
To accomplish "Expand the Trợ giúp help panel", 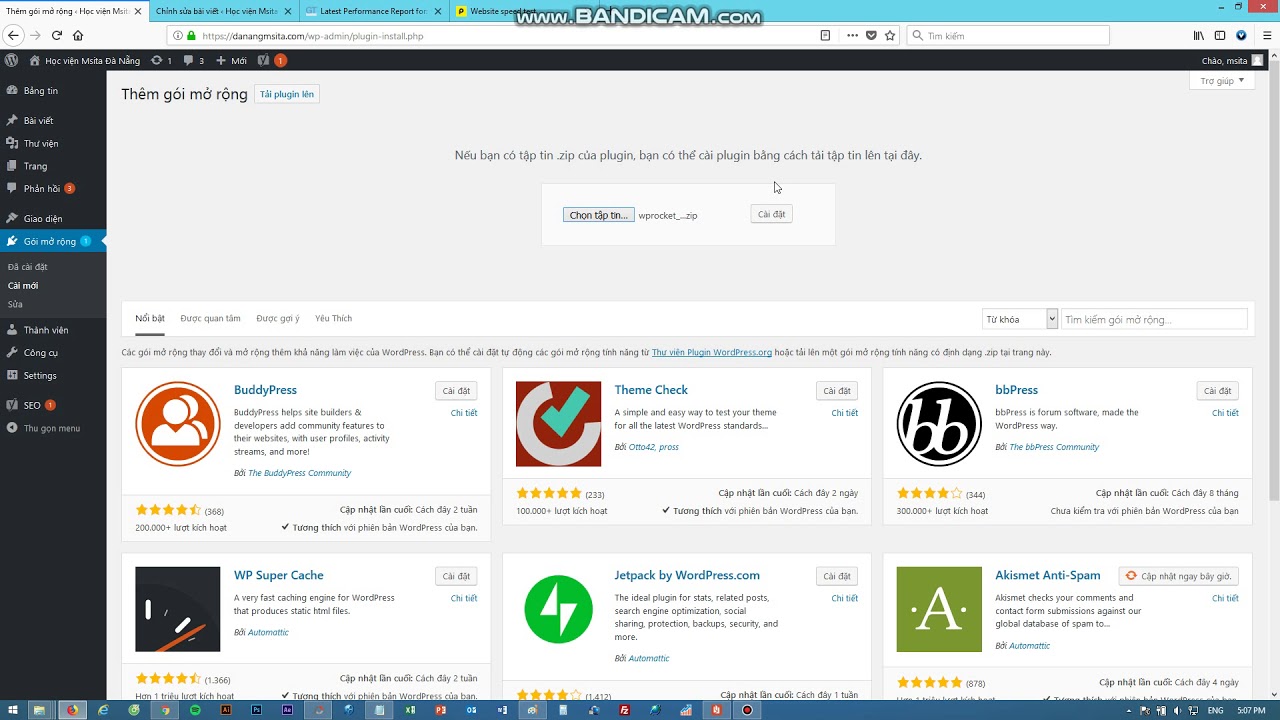I will click(1222, 81).
